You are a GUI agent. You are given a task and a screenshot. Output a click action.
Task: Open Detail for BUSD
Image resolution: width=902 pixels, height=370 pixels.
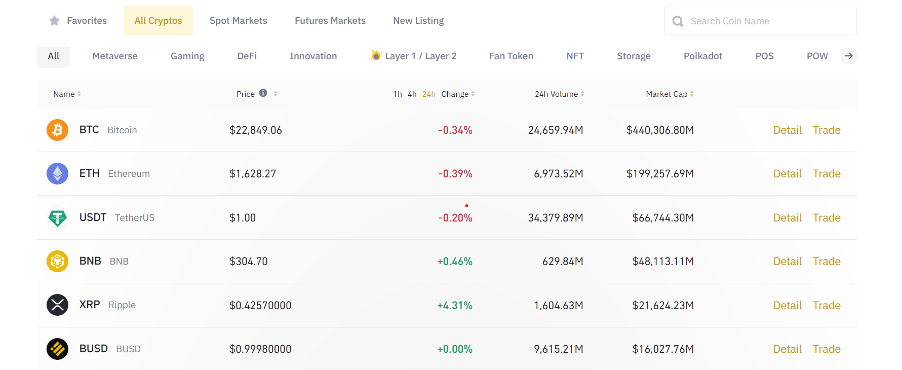[787, 349]
